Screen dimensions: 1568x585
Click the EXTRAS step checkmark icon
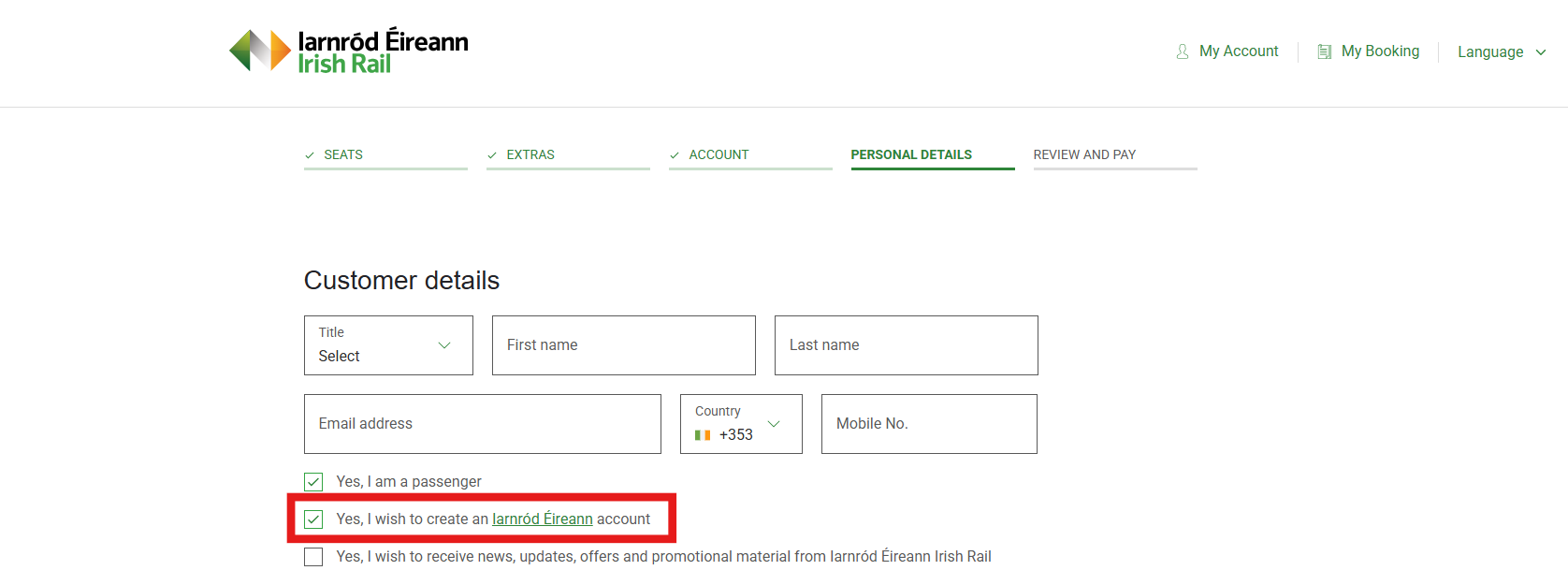coord(492,155)
